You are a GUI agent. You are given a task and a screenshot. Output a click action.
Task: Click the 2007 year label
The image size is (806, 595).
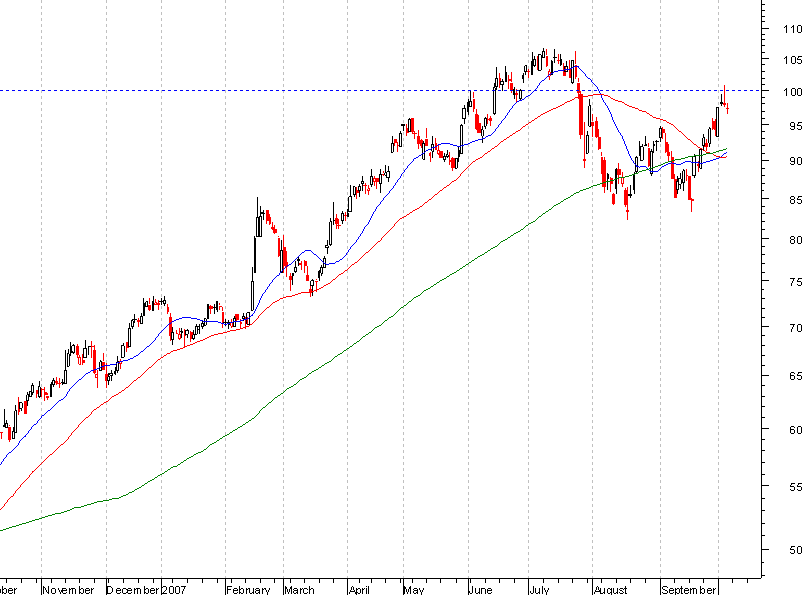(174, 589)
